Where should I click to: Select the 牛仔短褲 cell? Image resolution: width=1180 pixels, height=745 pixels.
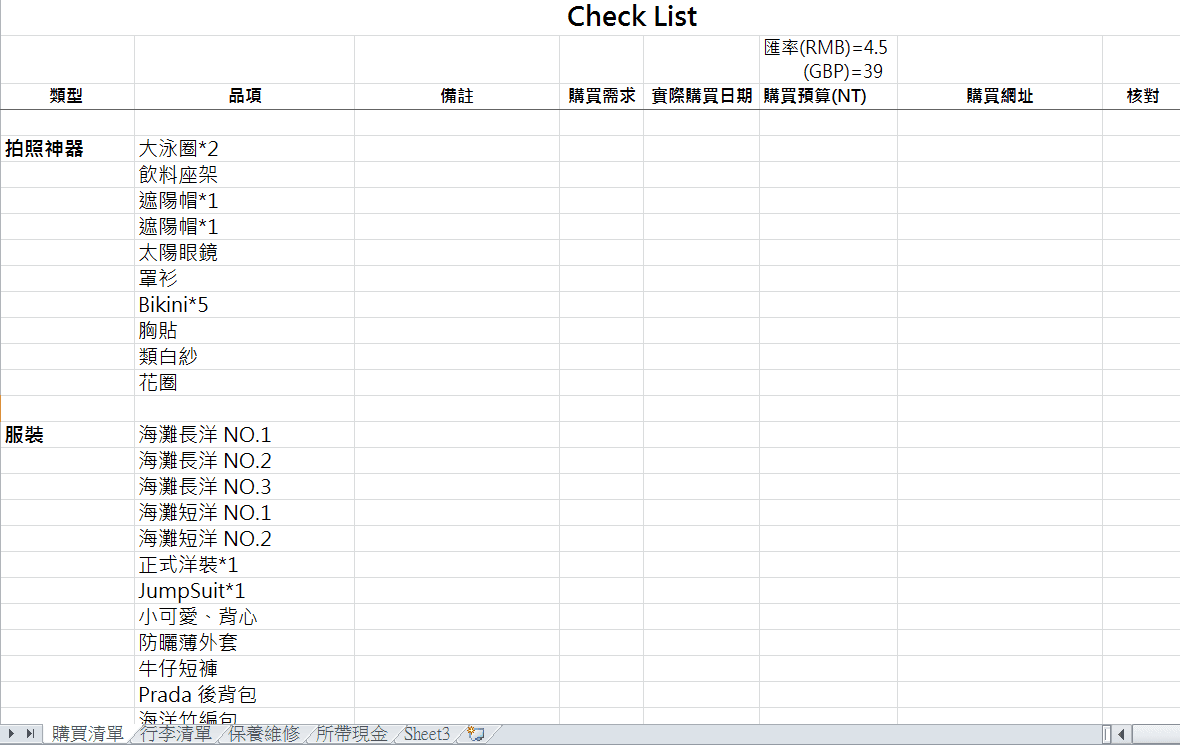point(245,668)
